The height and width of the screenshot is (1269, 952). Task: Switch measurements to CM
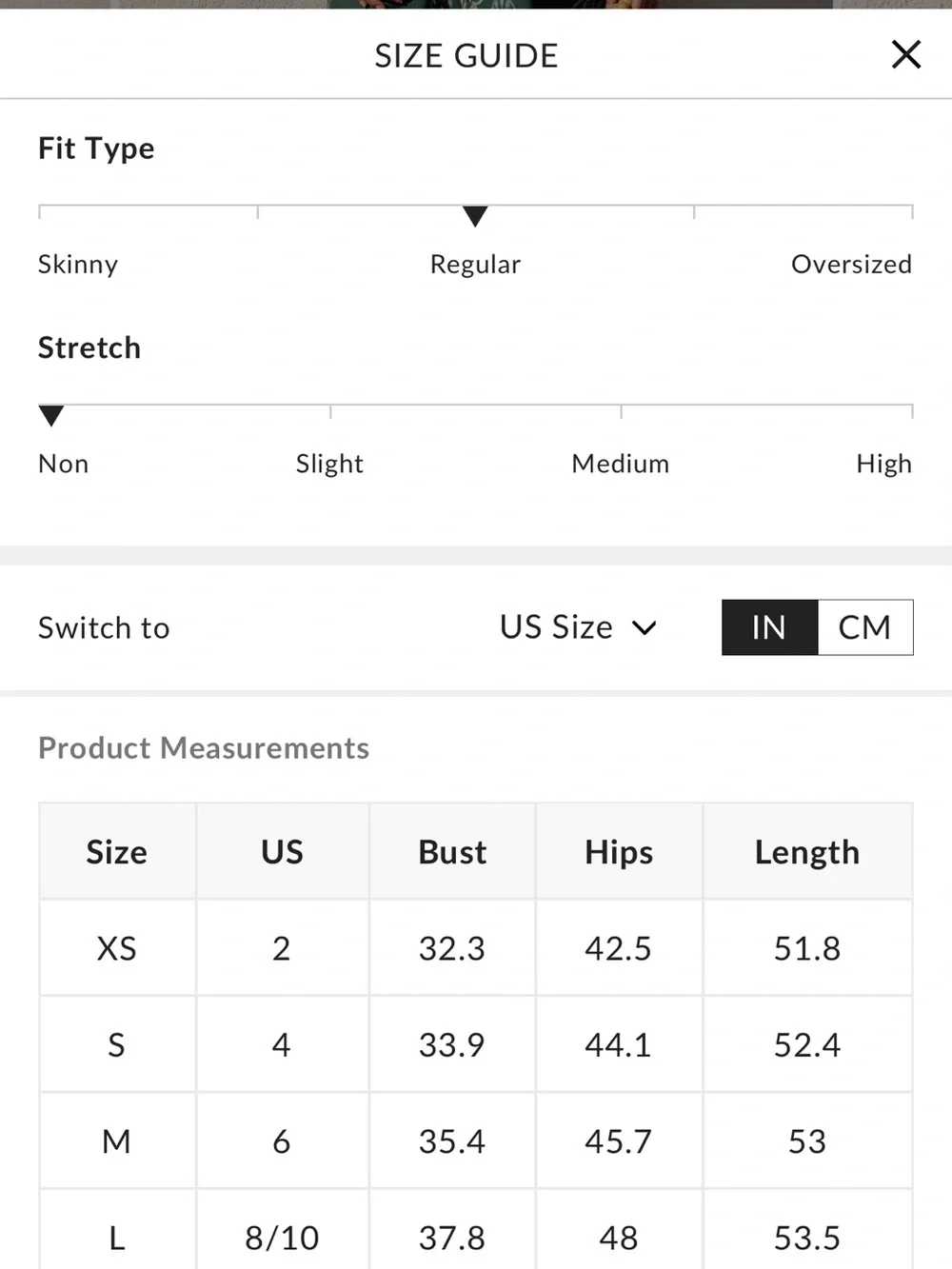[x=864, y=627]
